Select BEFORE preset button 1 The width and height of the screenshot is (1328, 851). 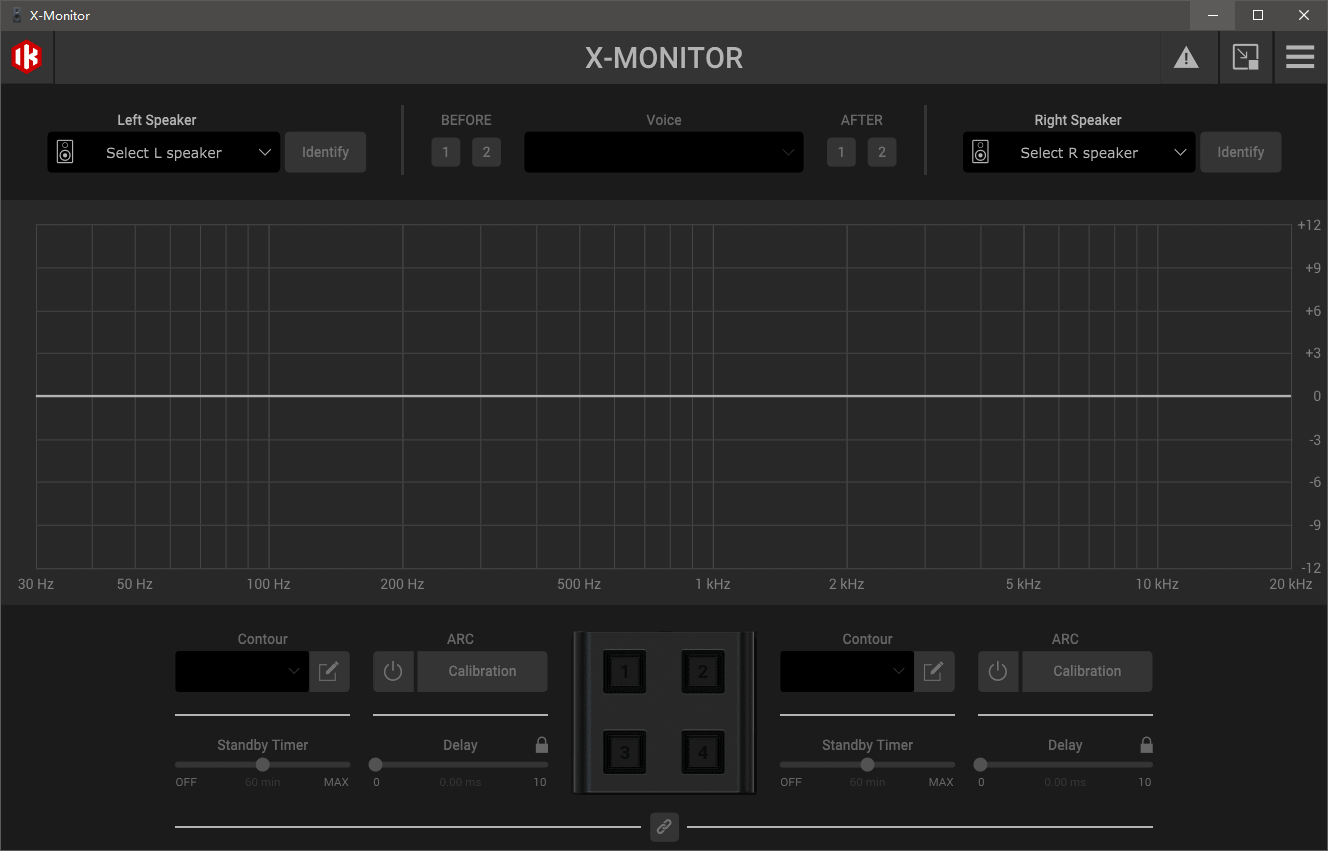(x=446, y=153)
